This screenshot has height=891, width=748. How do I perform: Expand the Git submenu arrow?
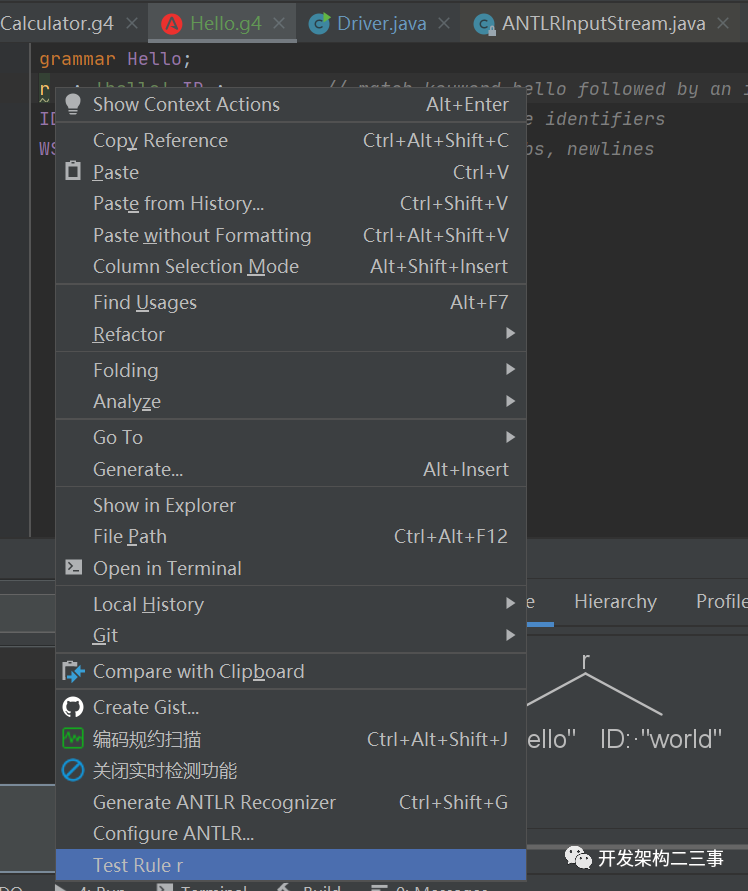510,635
